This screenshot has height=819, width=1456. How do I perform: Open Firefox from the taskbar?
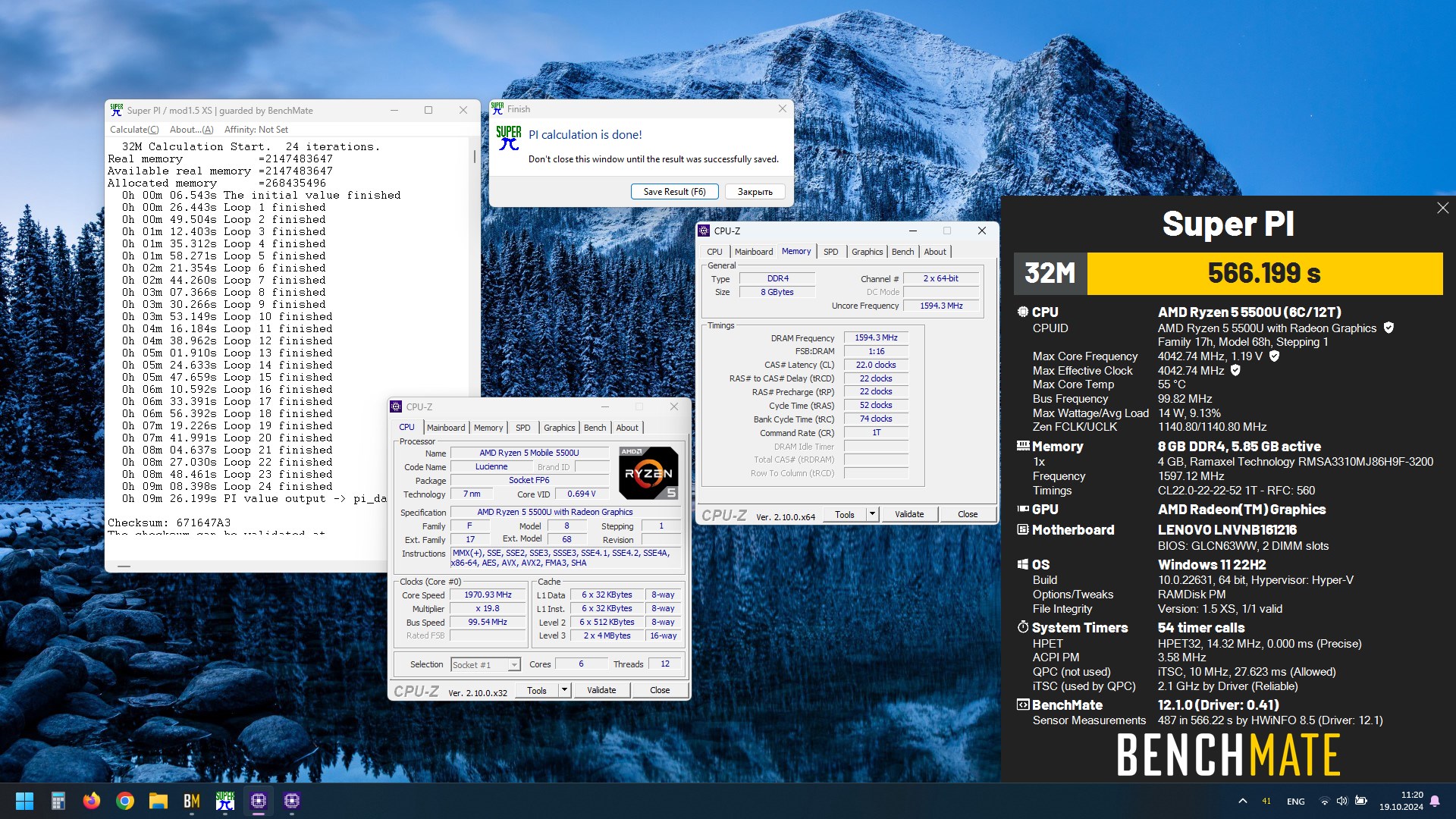(92, 801)
